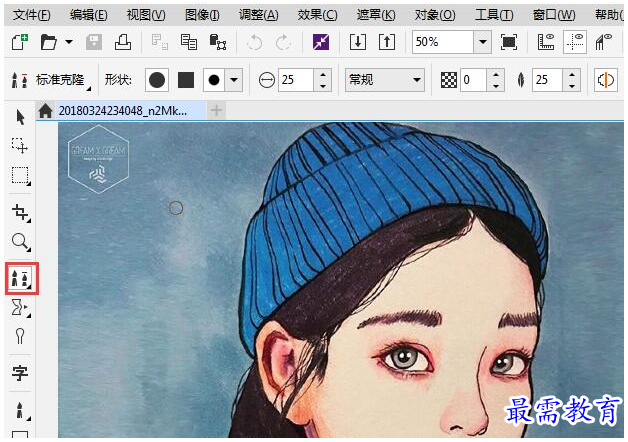628x442 pixels.
Task: Toggle the rulers display icon
Action: click(546, 42)
